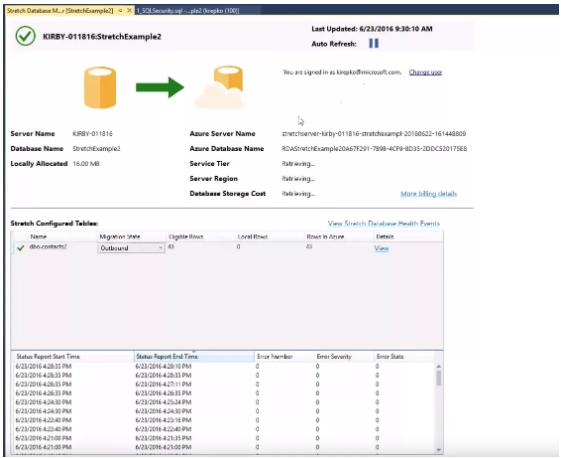Select the row ending 6/23/2016 4:25:24 PM
The width and height of the screenshot is (561, 458).
[224, 402]
